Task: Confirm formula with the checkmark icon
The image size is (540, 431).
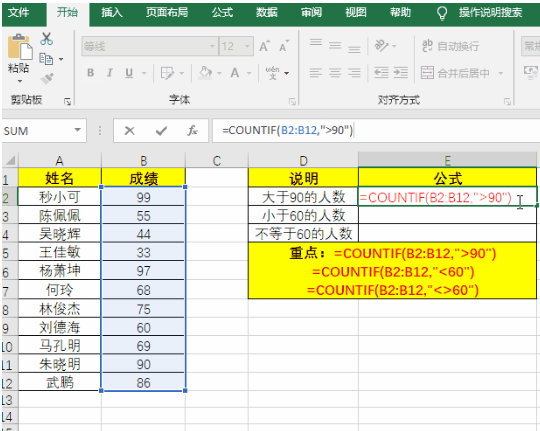Action: (x=161, y=131)
